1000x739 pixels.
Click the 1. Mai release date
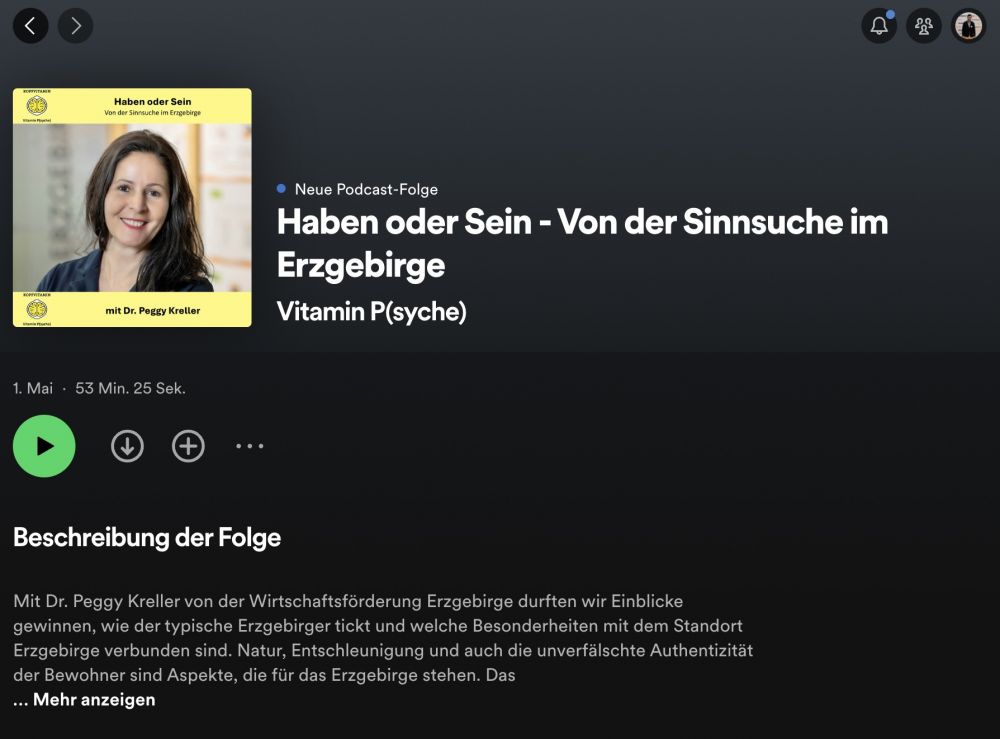tap(33, 388)
